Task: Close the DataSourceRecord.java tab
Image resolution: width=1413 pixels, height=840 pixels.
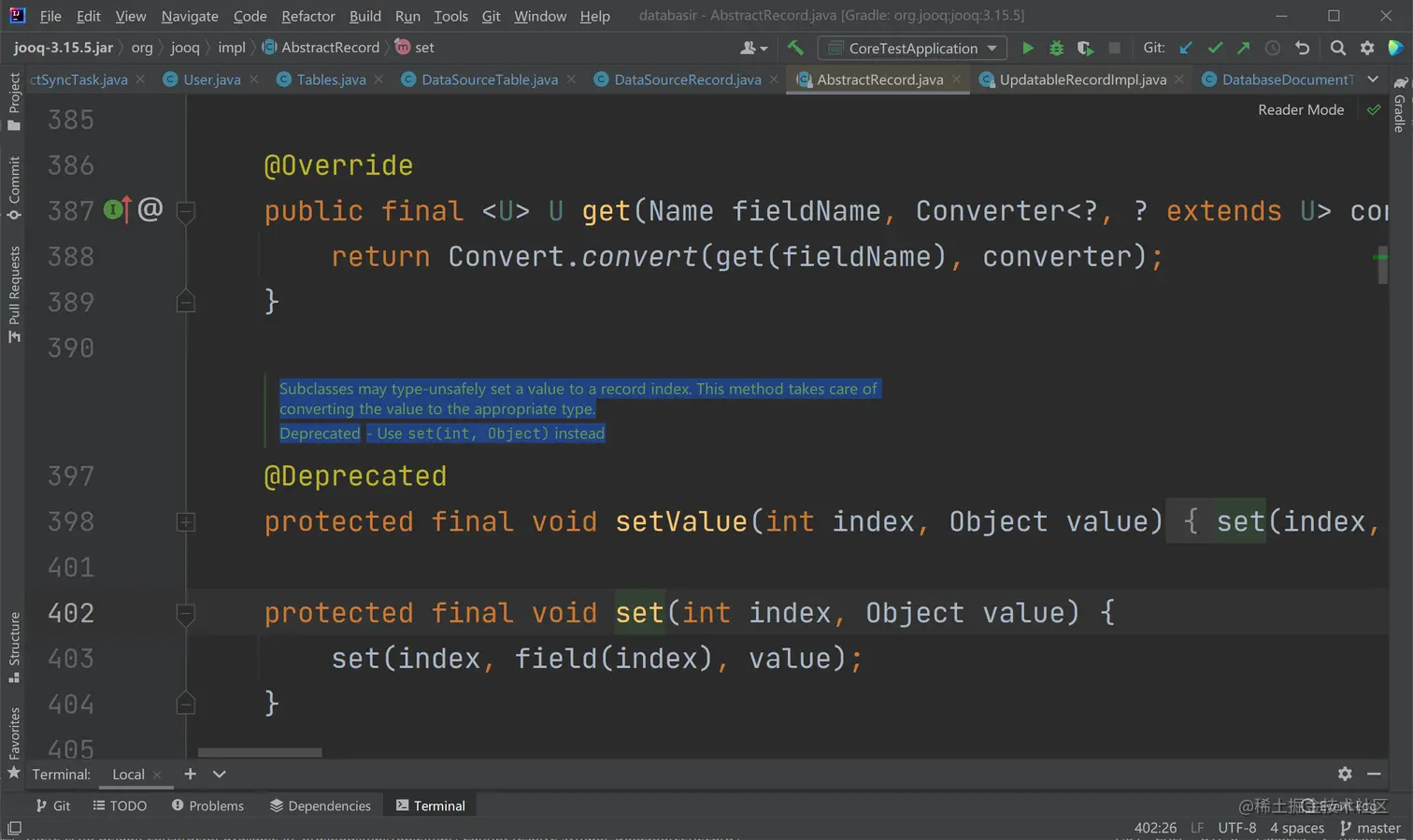Action: click(774, 79)
